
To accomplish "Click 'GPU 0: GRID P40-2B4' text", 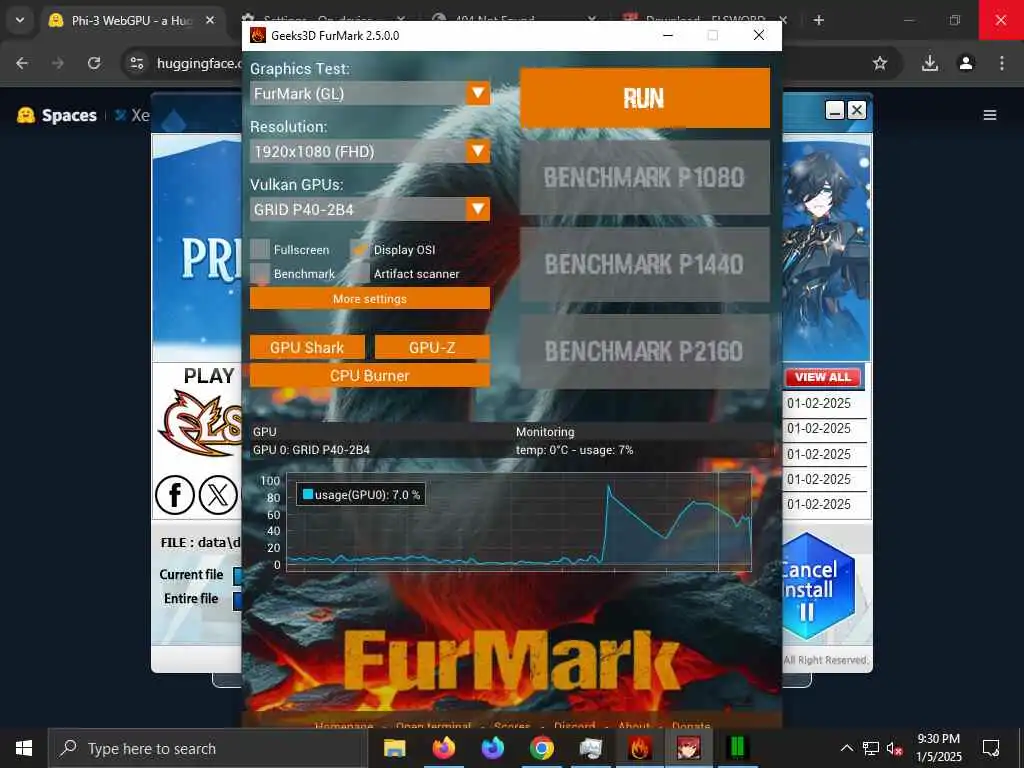I will [311, 450].
